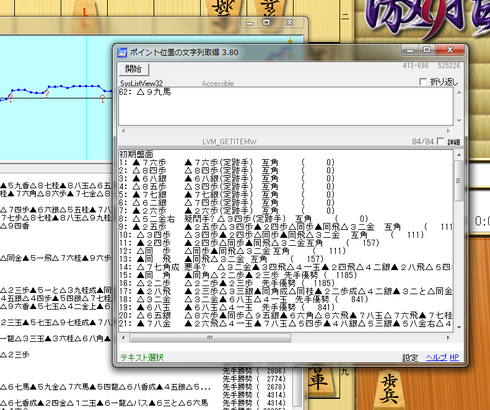
Task: Click the △9四香 line in the background analysis list
Action: click(x=15, y=226)
